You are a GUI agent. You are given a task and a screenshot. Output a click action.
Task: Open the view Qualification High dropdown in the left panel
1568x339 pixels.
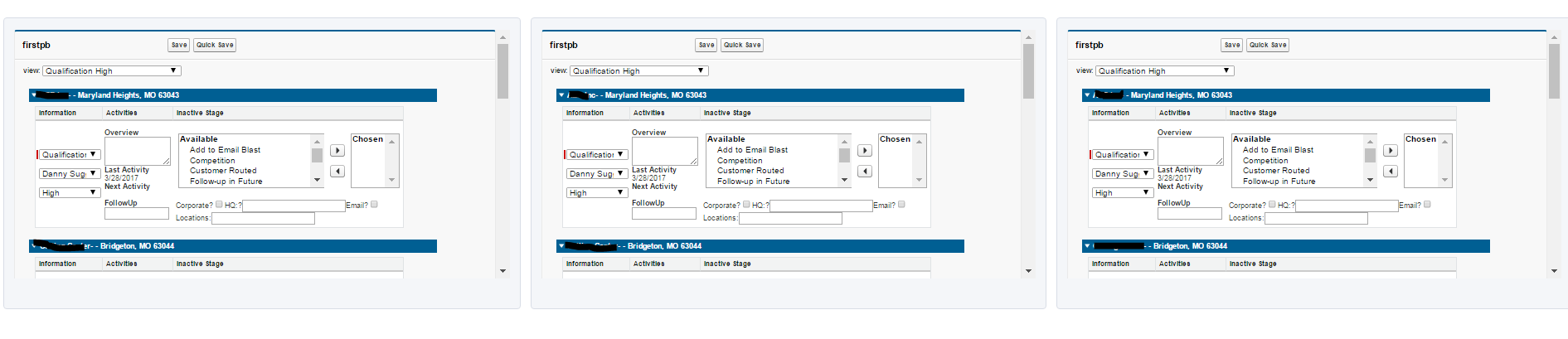111,71
